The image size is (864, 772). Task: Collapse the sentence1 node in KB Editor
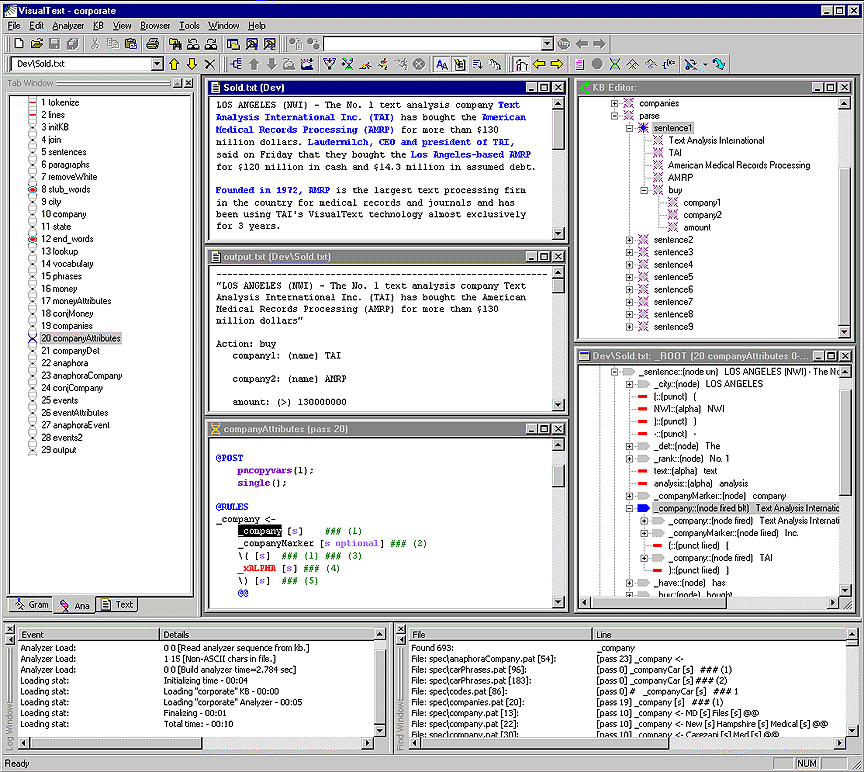coord(629,129)
